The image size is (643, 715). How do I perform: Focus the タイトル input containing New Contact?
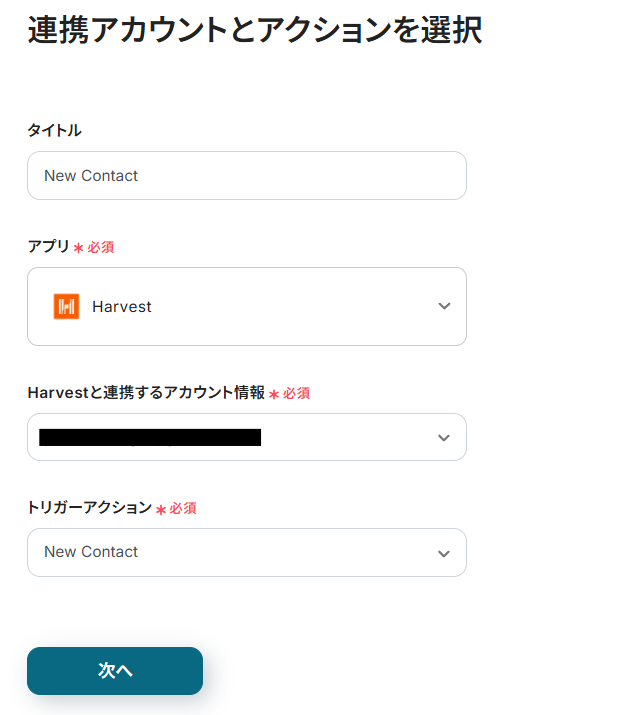pos(246,176)
